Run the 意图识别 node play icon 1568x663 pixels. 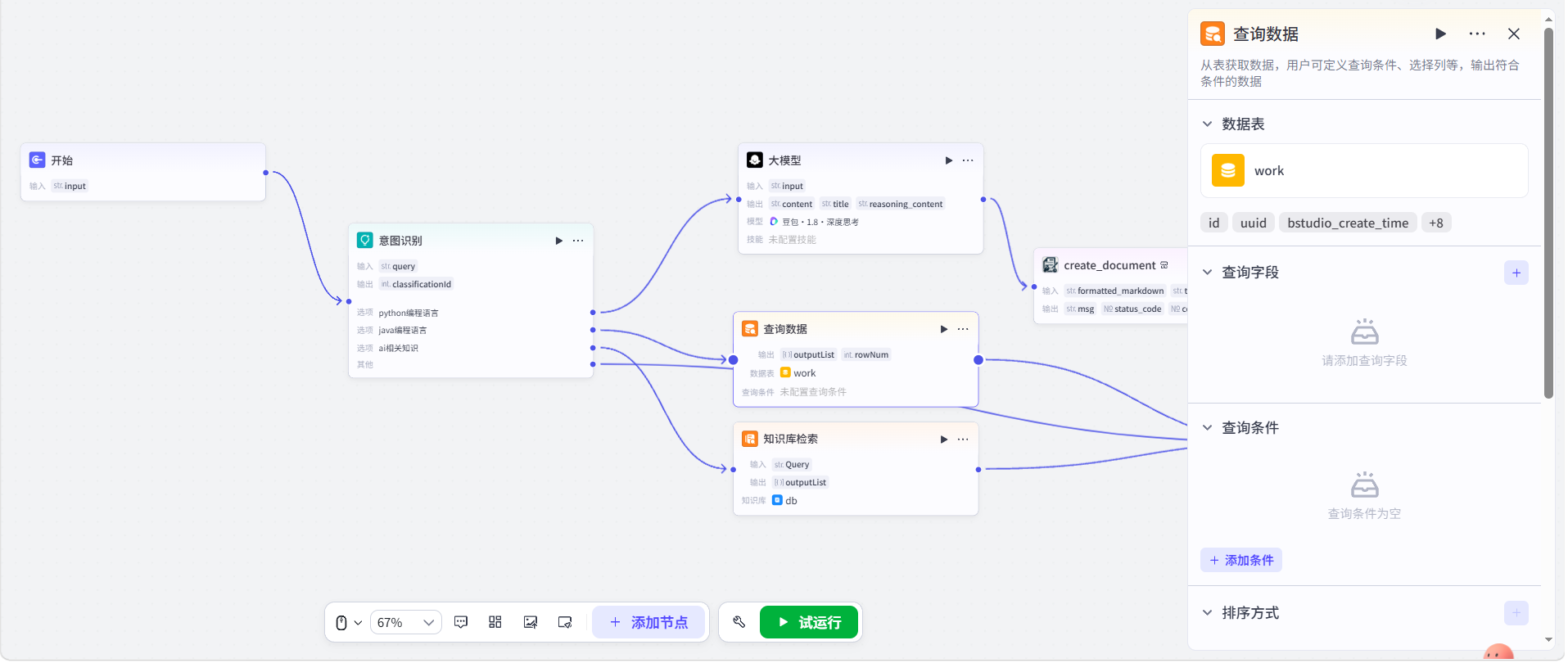(x=559, y=241)
